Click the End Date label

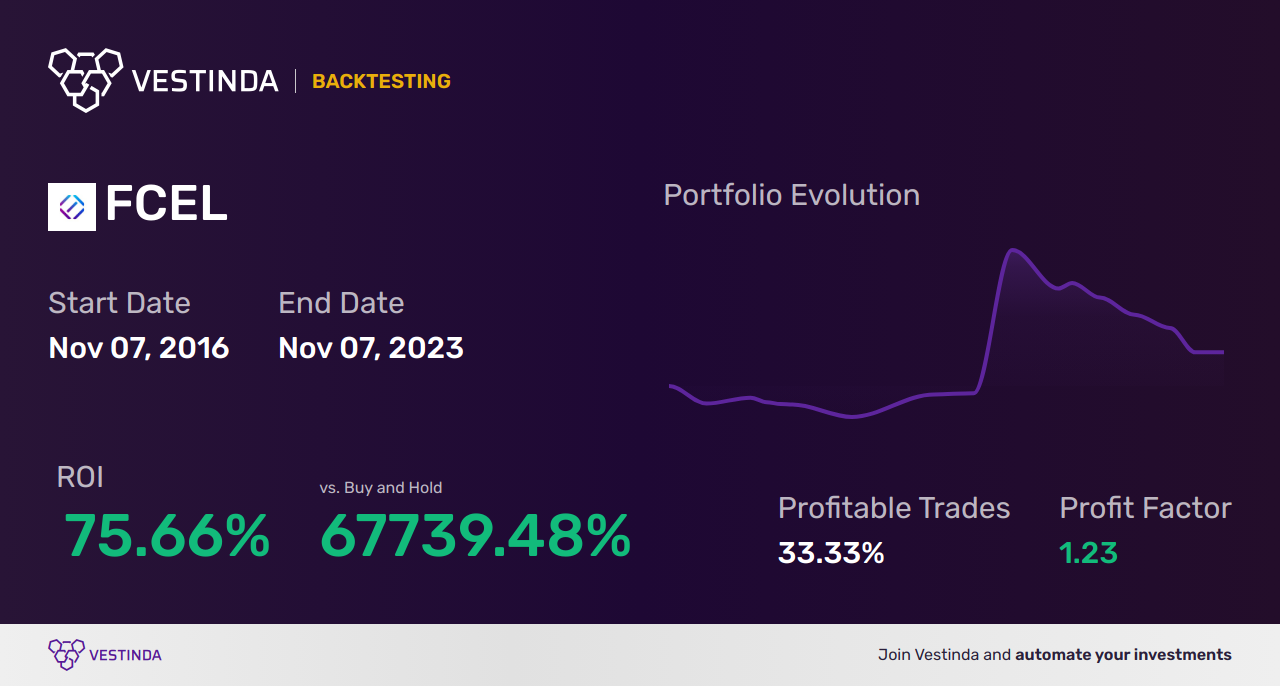click(x=341, y=303)
